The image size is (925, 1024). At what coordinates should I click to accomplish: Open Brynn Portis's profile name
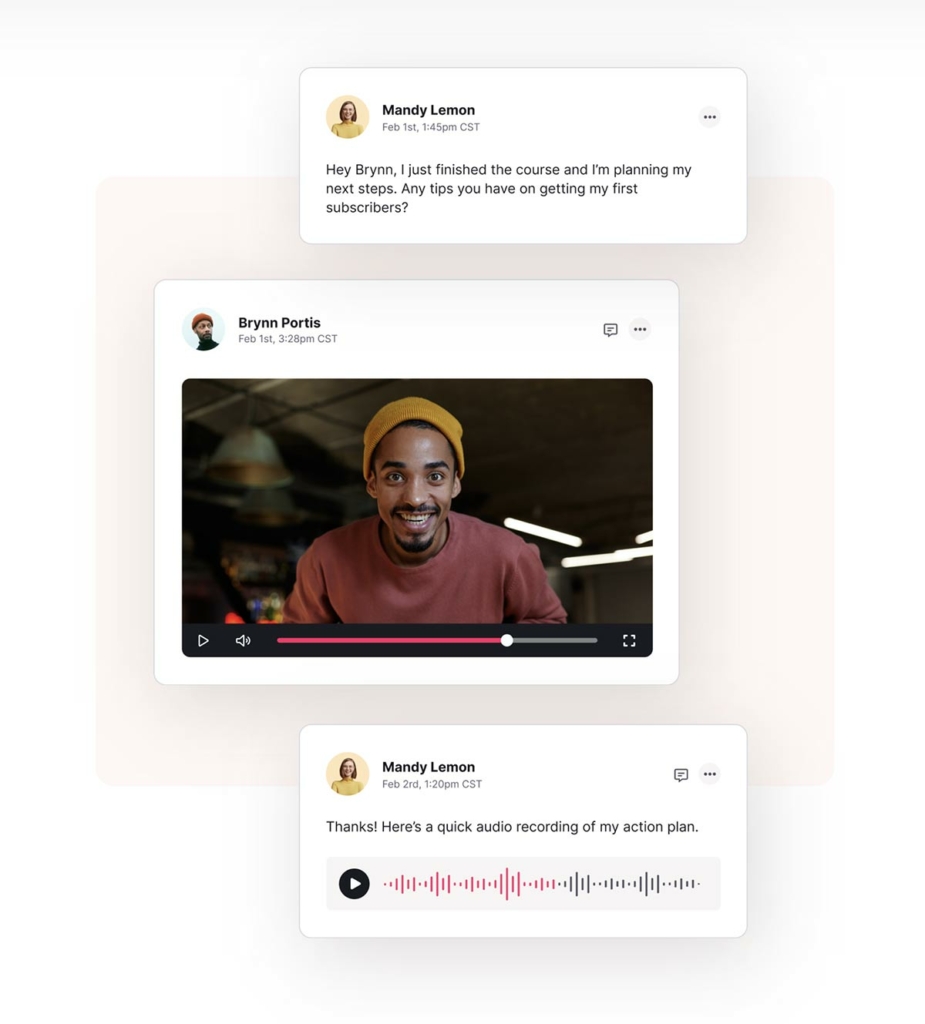tap(280, 323)
